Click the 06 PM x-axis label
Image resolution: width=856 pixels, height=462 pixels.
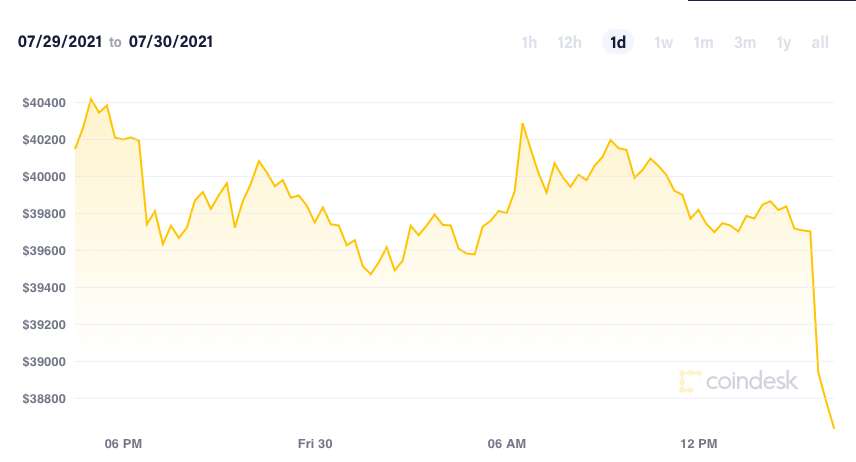coord(123,443)
